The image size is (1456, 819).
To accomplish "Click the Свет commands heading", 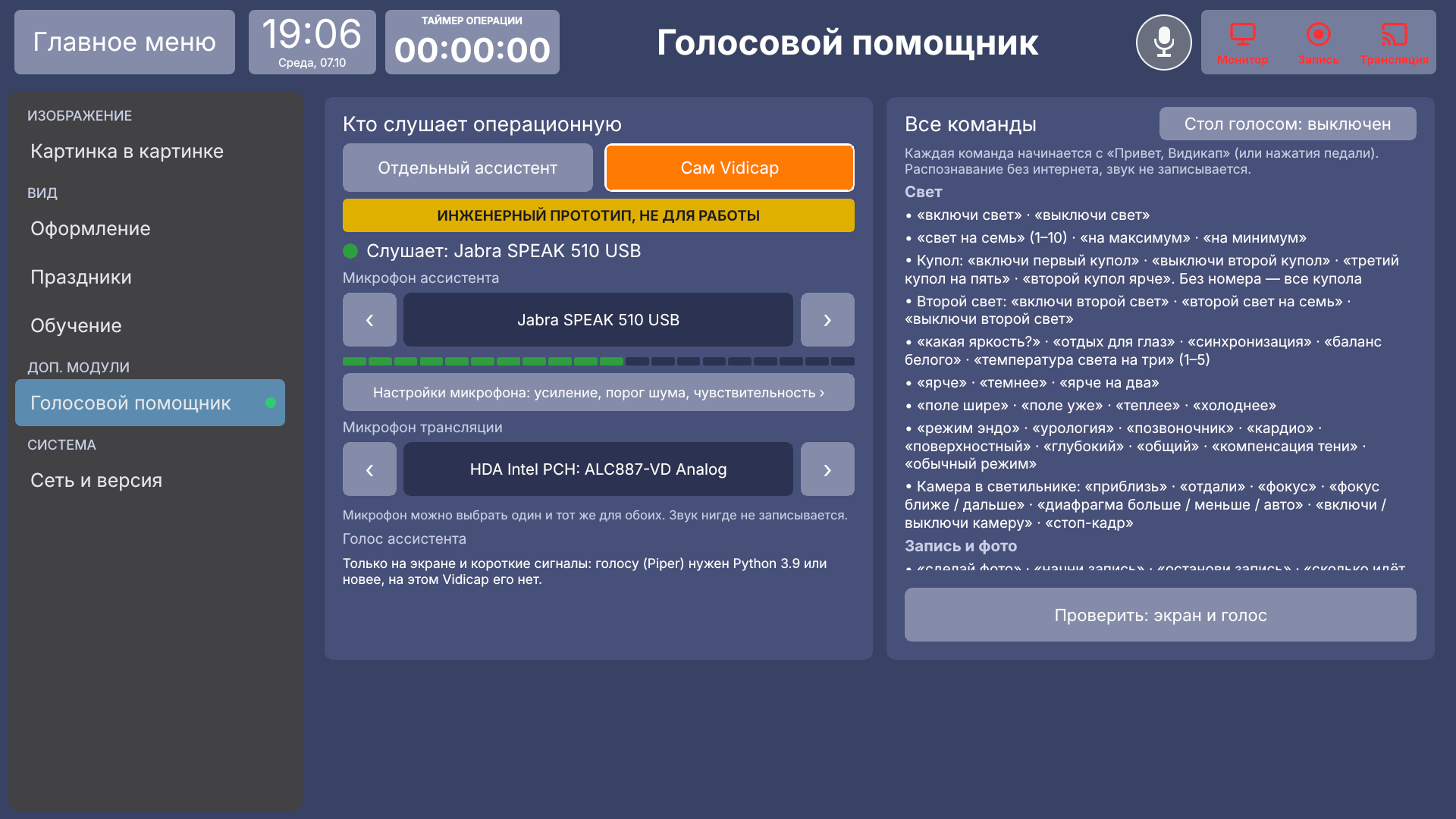I will click(923, 192).
